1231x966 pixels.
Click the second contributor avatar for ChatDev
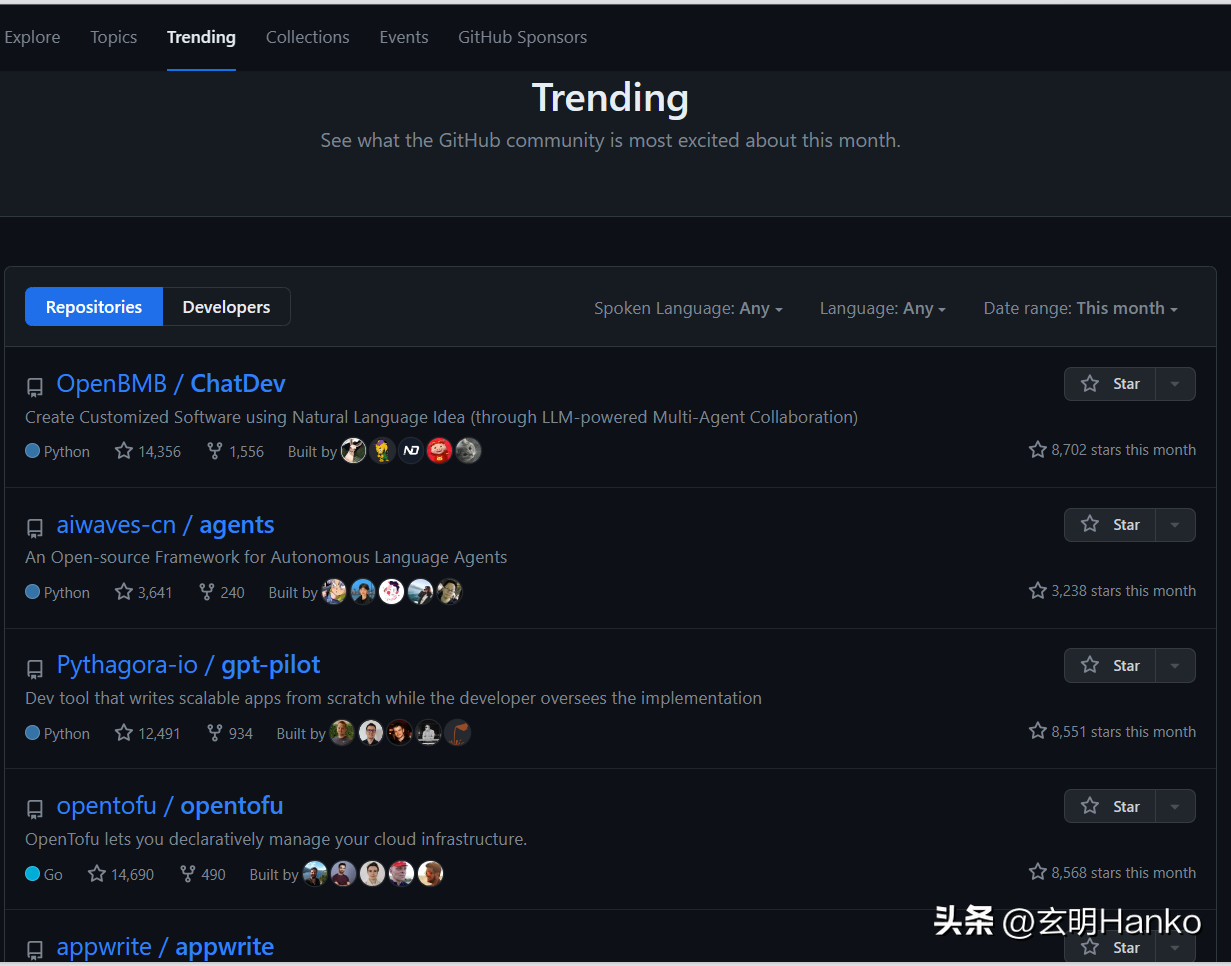click(383, 451)
